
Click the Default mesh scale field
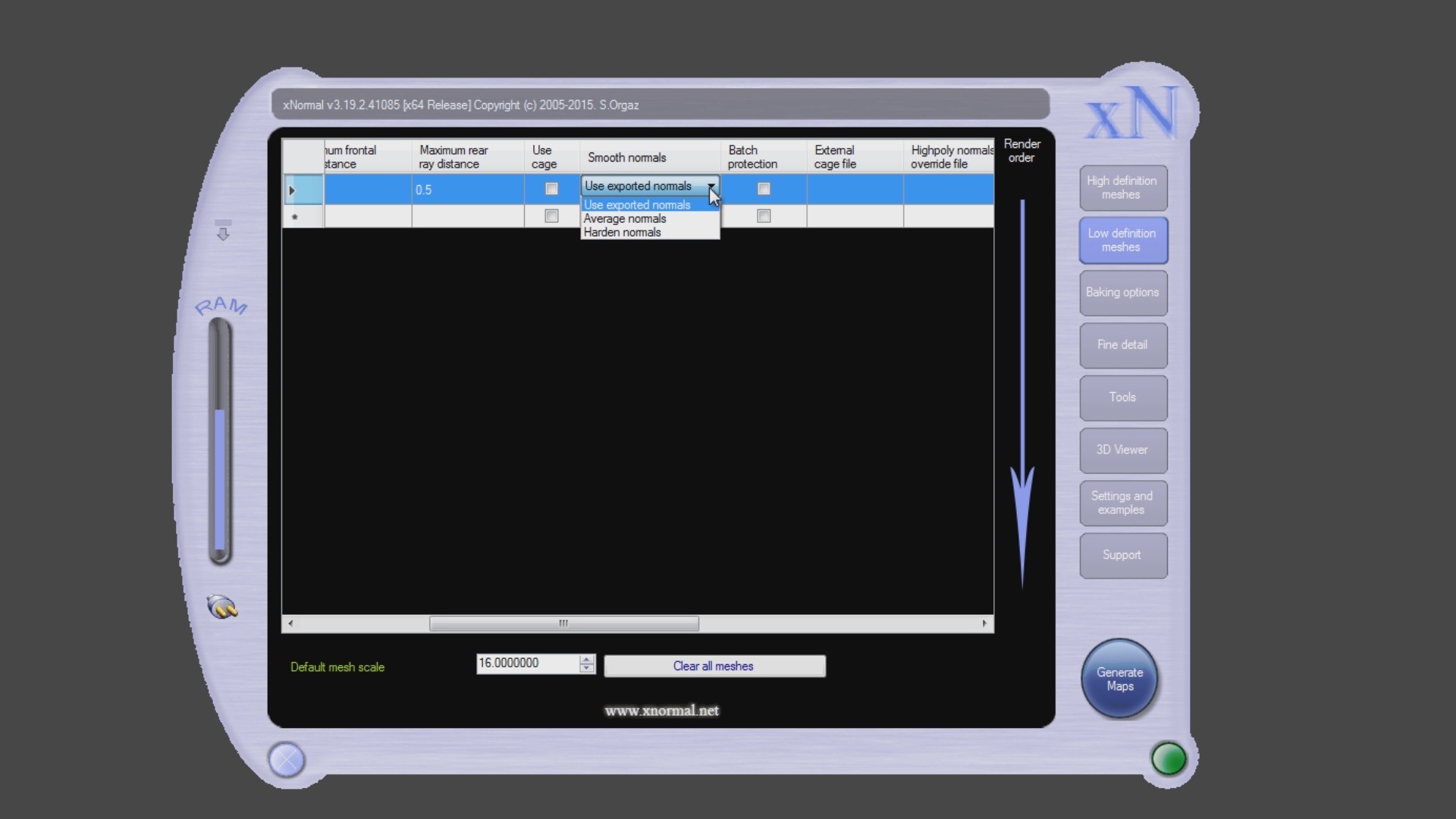pos(528,664)
